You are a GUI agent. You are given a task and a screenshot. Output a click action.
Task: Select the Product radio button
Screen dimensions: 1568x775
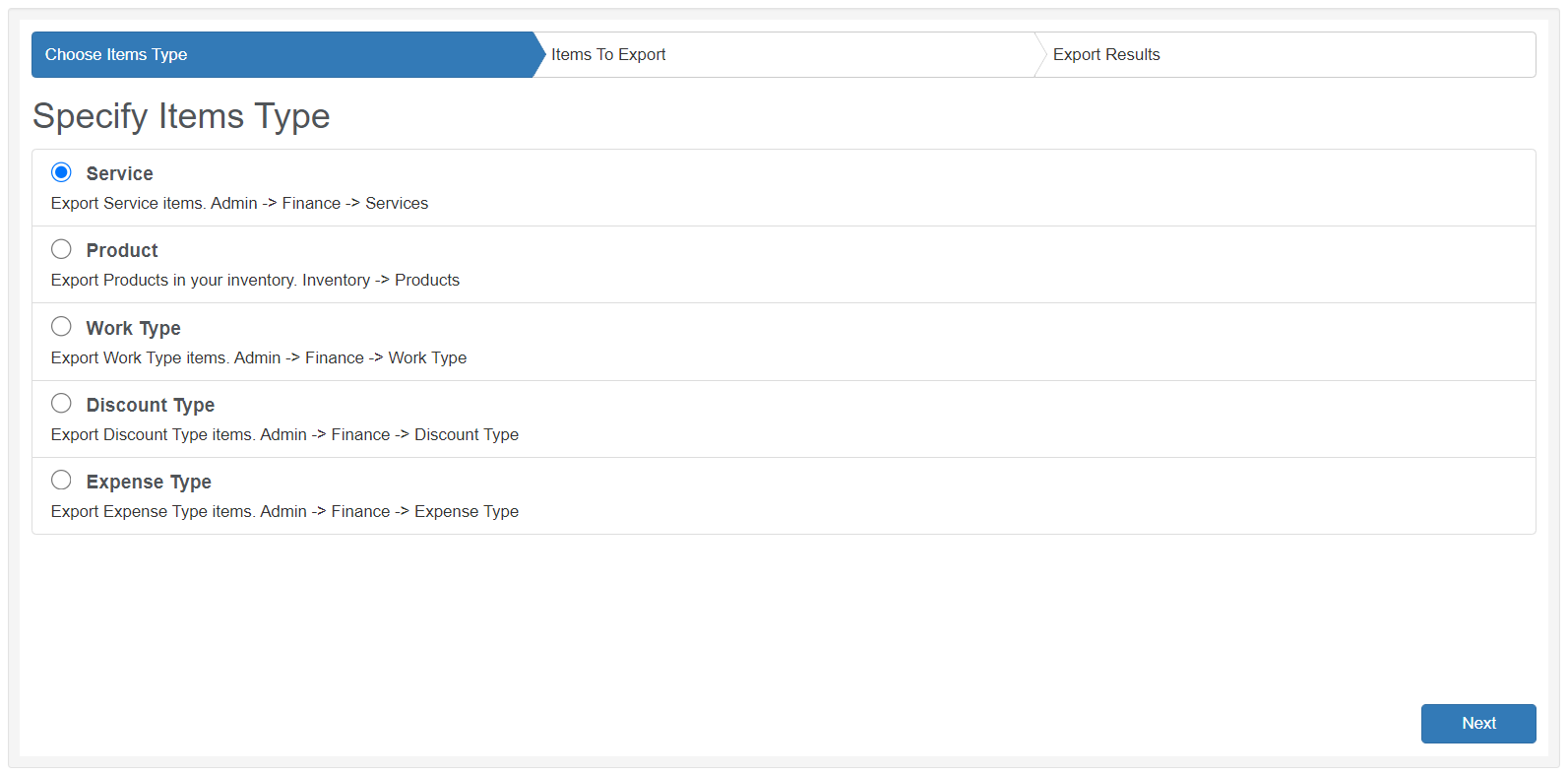point(61,249)
